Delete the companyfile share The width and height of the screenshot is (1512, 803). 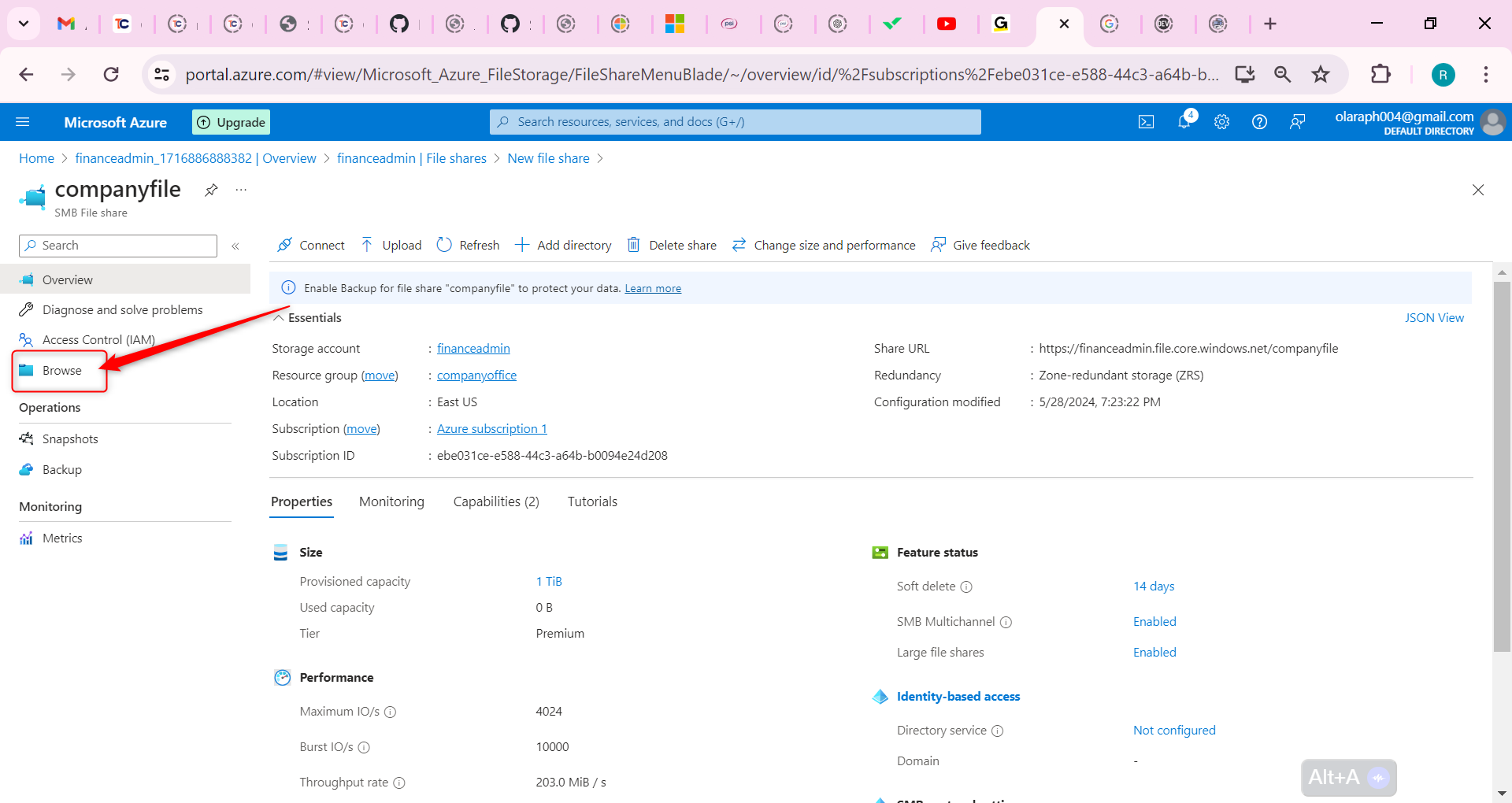point(671,245)
